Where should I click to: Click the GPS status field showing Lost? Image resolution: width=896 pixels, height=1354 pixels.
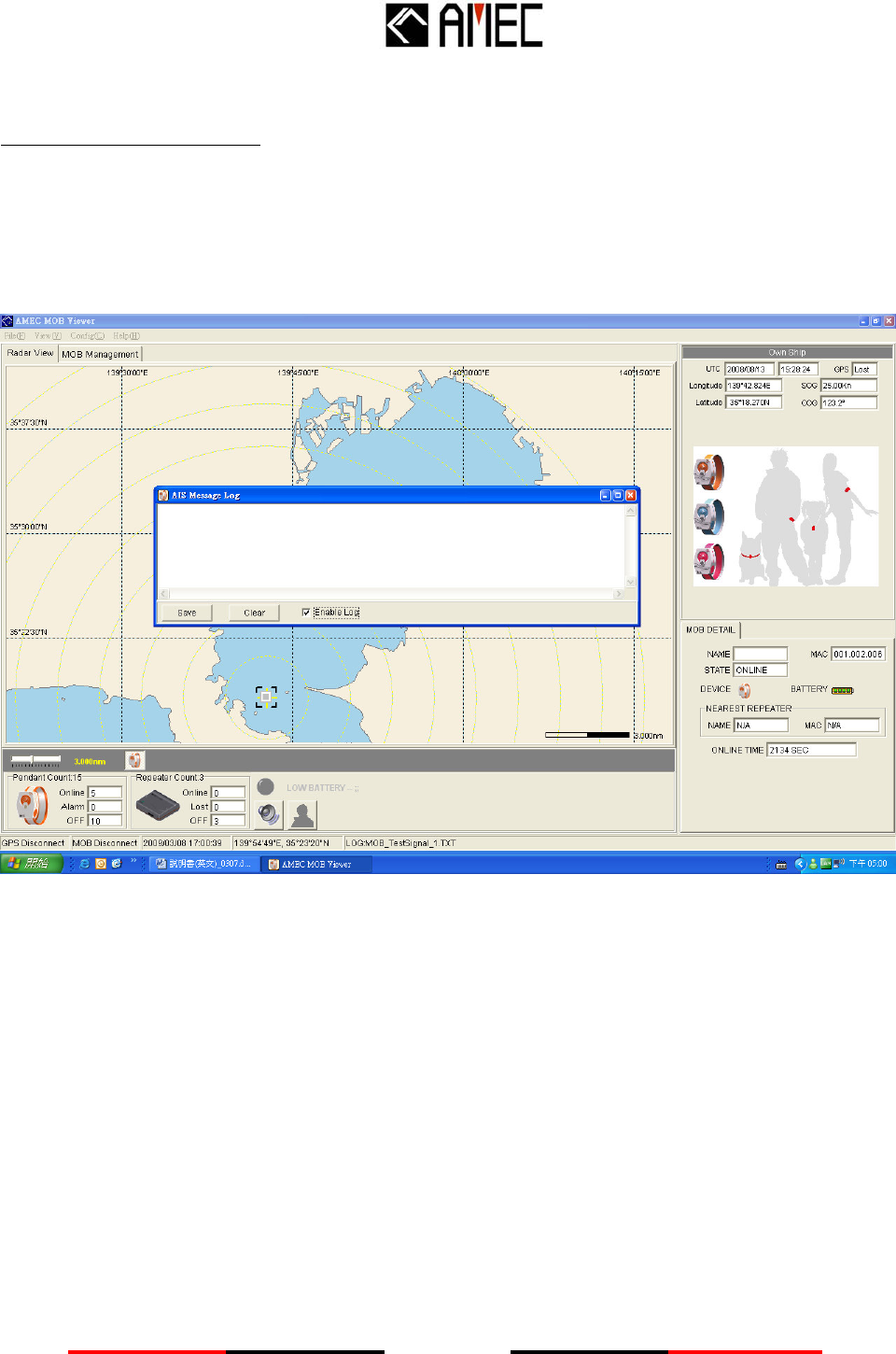tap(864, 369)
